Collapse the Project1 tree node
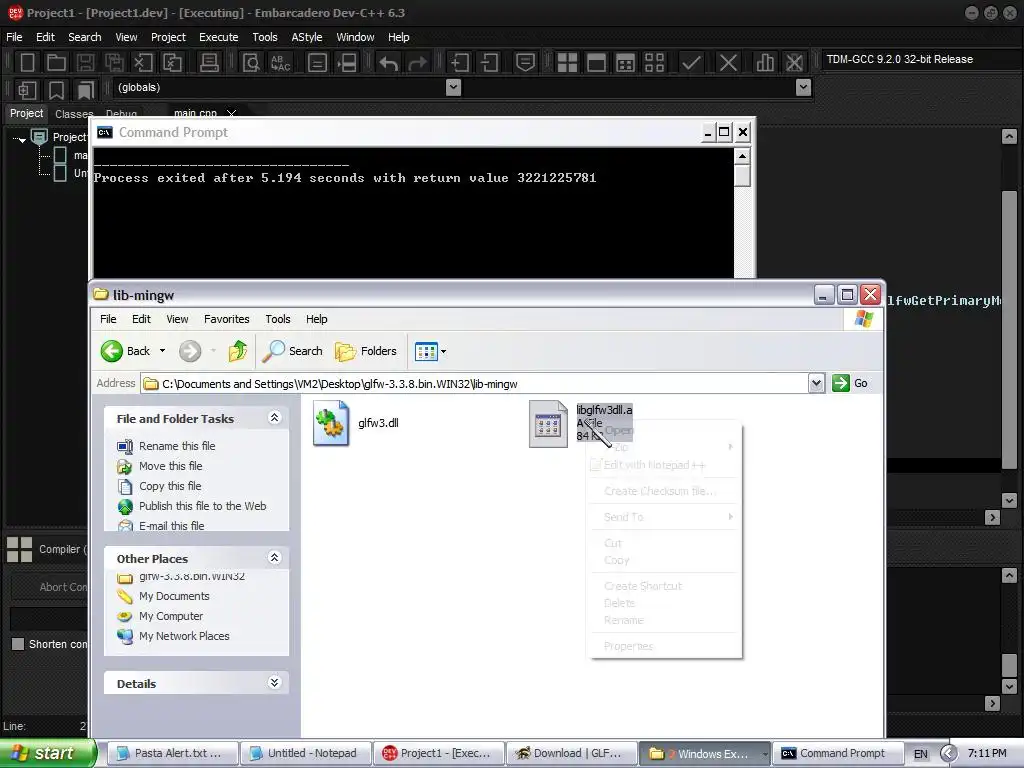1024x768 pixels. [22, 139]
